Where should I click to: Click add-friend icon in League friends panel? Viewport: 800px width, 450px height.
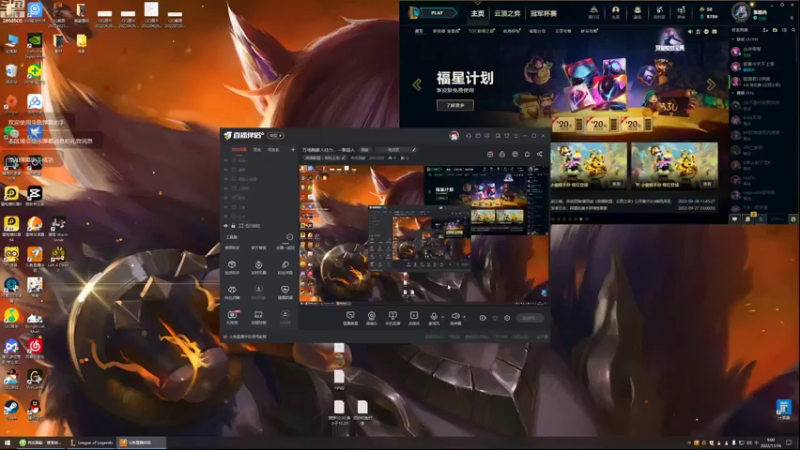(765, 31)
